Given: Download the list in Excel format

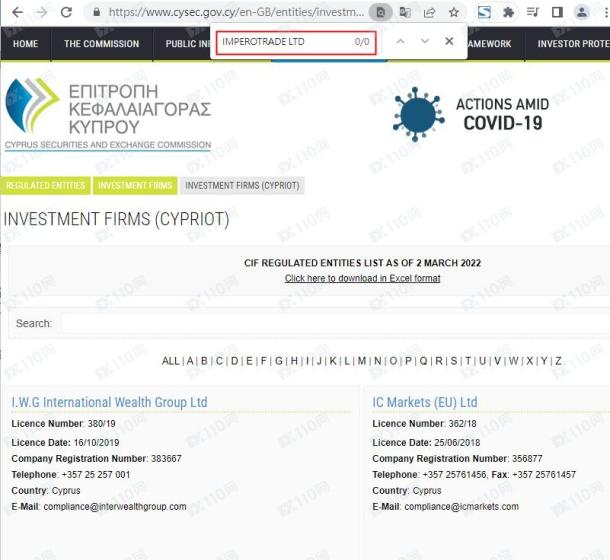Looking at the screenshot, I should click(x=362, y=279).
